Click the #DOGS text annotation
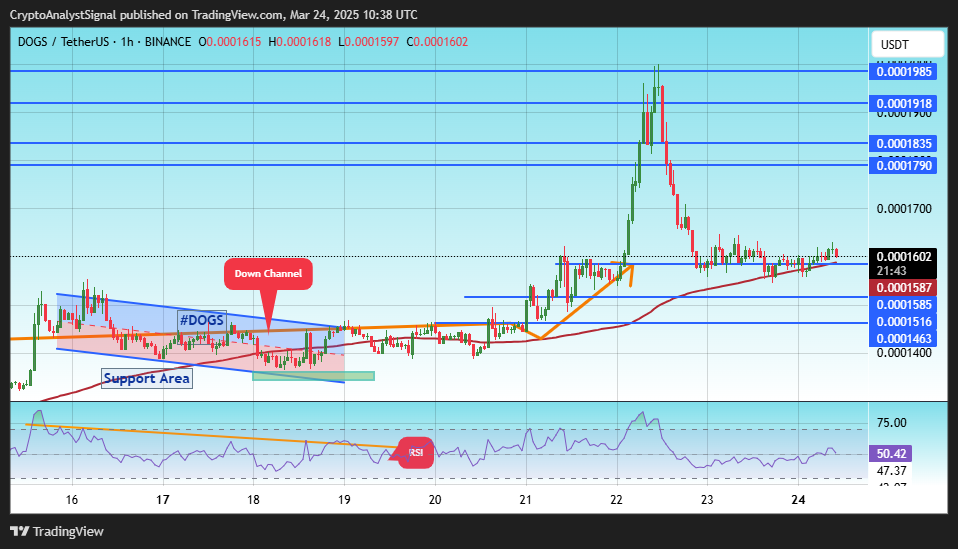Viewport: 958px width, 549px height. 202,320
